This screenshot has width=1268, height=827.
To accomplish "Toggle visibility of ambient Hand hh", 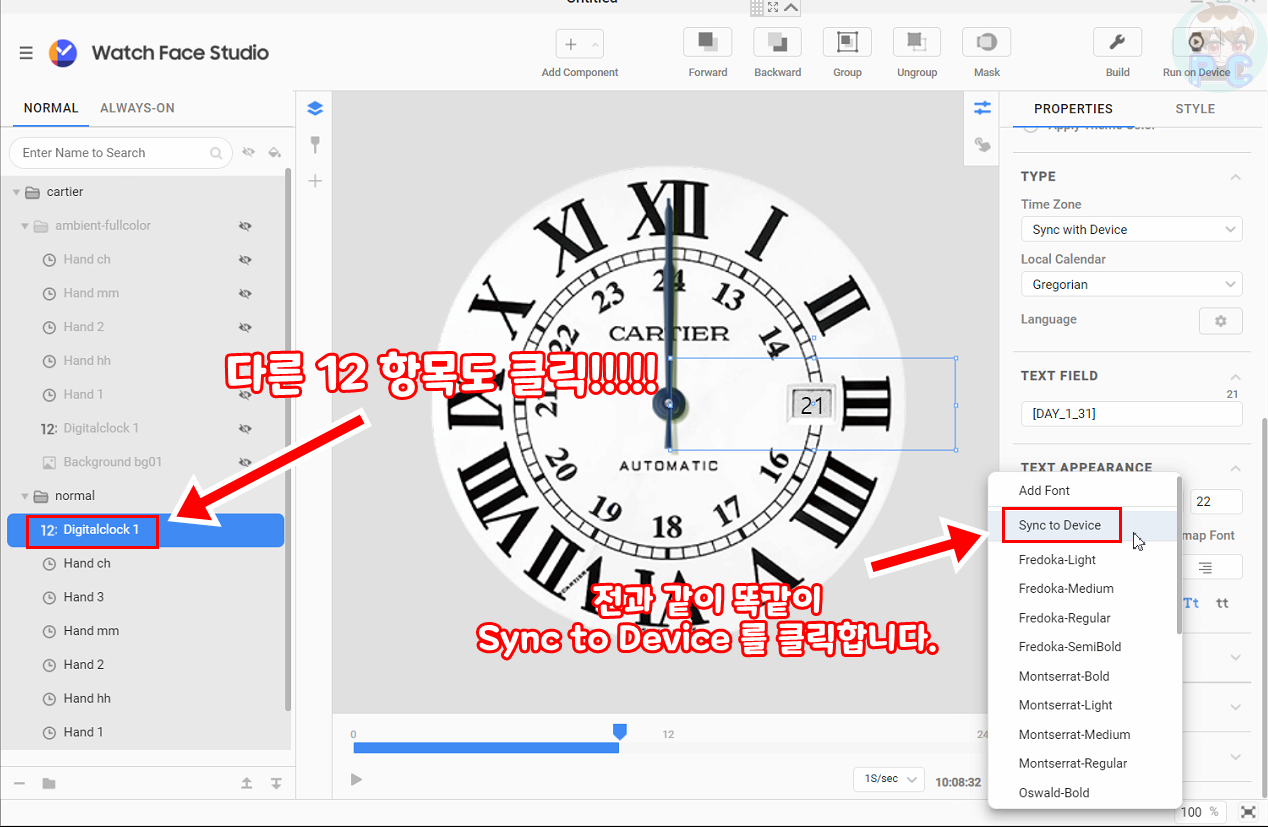I will [x=245, y=361].
